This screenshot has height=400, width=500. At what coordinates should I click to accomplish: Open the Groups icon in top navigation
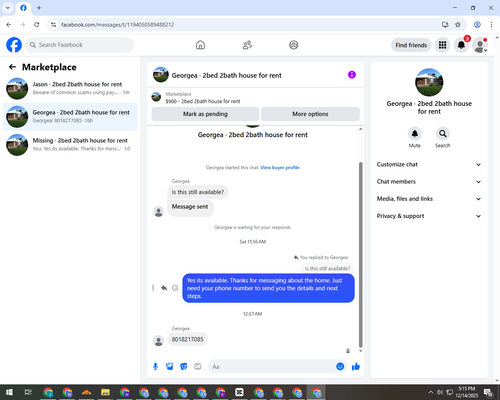click(x=294, y=45)
